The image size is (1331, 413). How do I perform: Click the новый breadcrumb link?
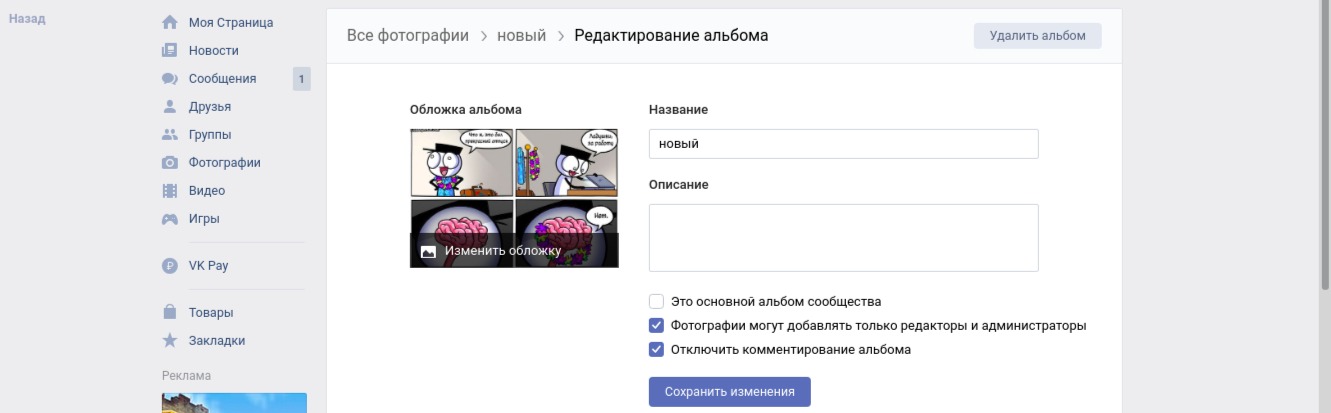coord(522,36)
